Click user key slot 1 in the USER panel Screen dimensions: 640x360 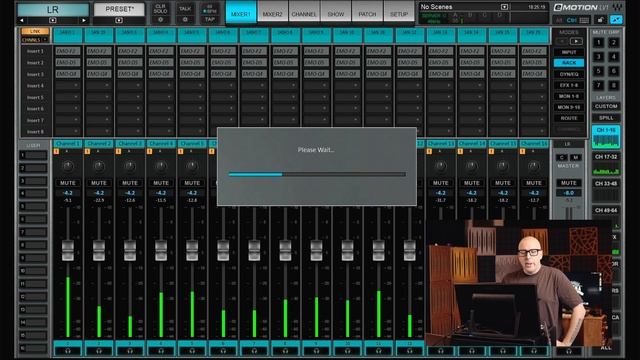(34, 155)
